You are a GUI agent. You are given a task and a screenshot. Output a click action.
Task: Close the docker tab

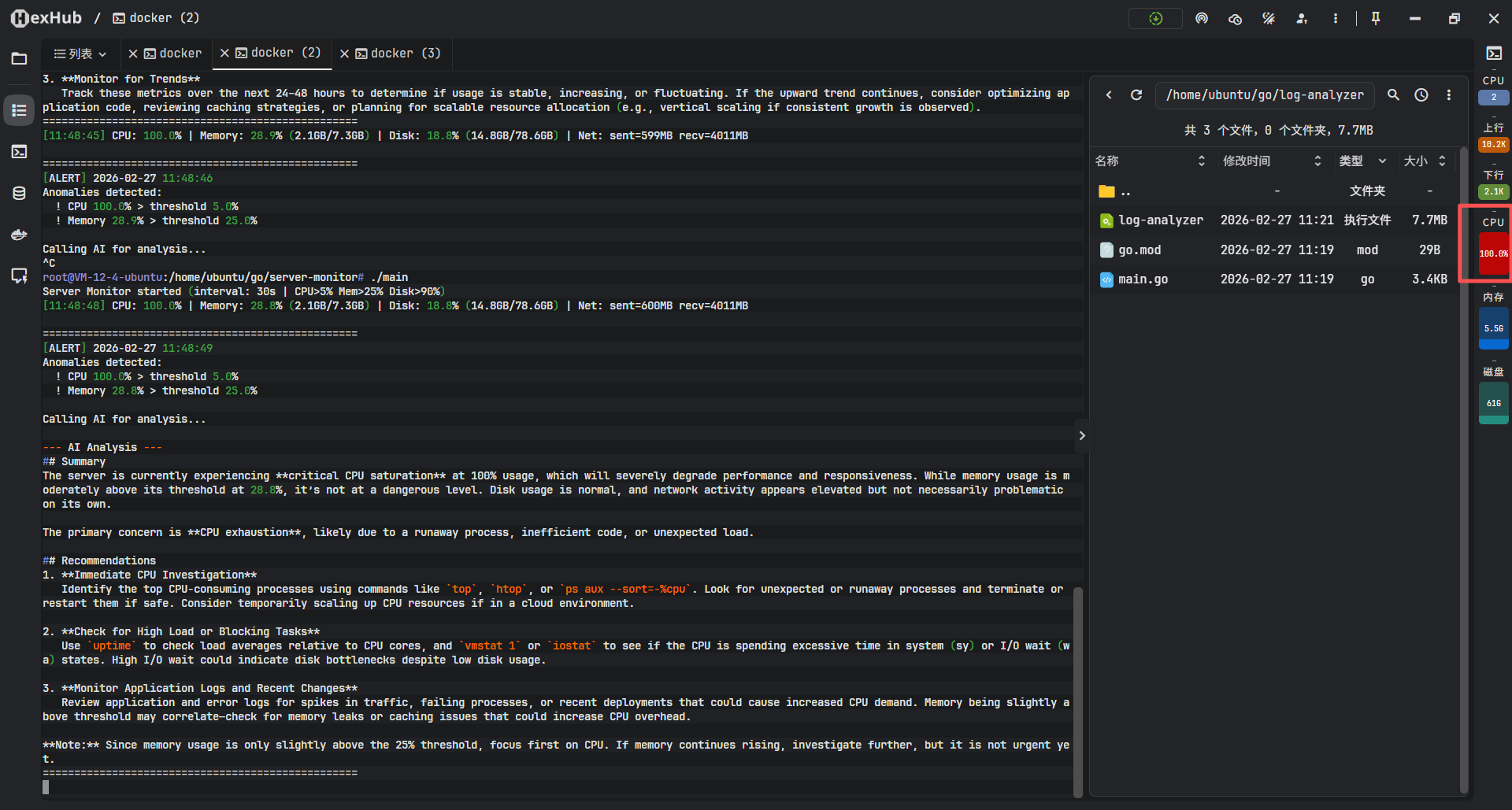coord(133,54)
